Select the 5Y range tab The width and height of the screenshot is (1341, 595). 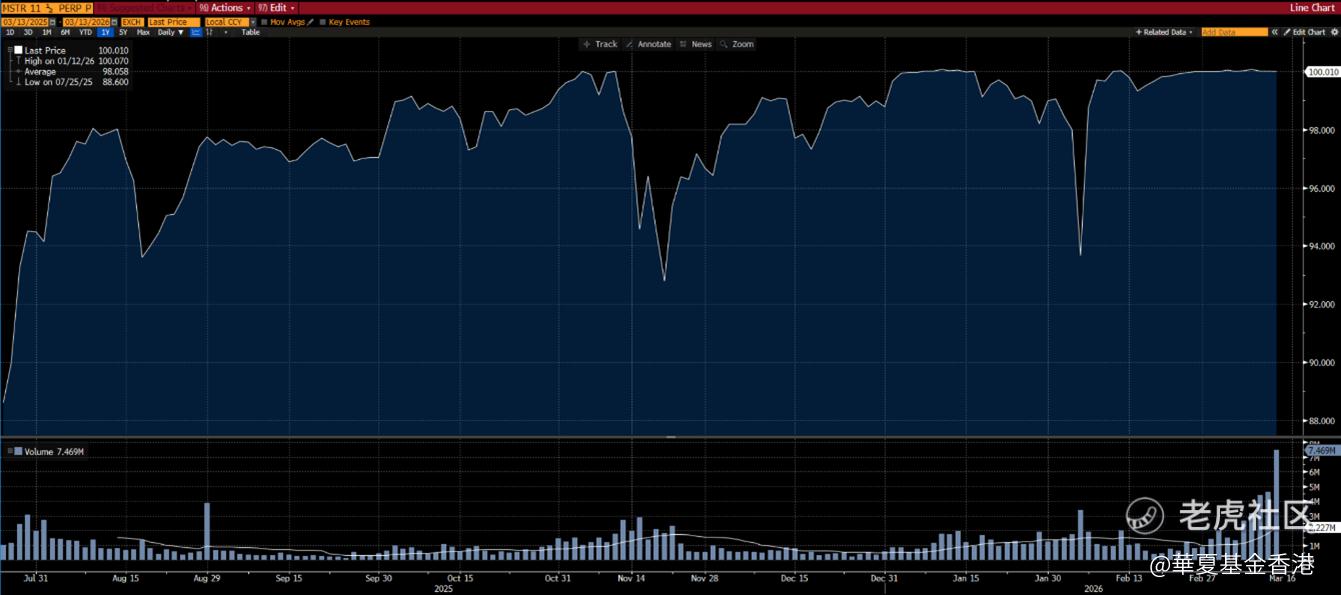click(x=123, y=32)
